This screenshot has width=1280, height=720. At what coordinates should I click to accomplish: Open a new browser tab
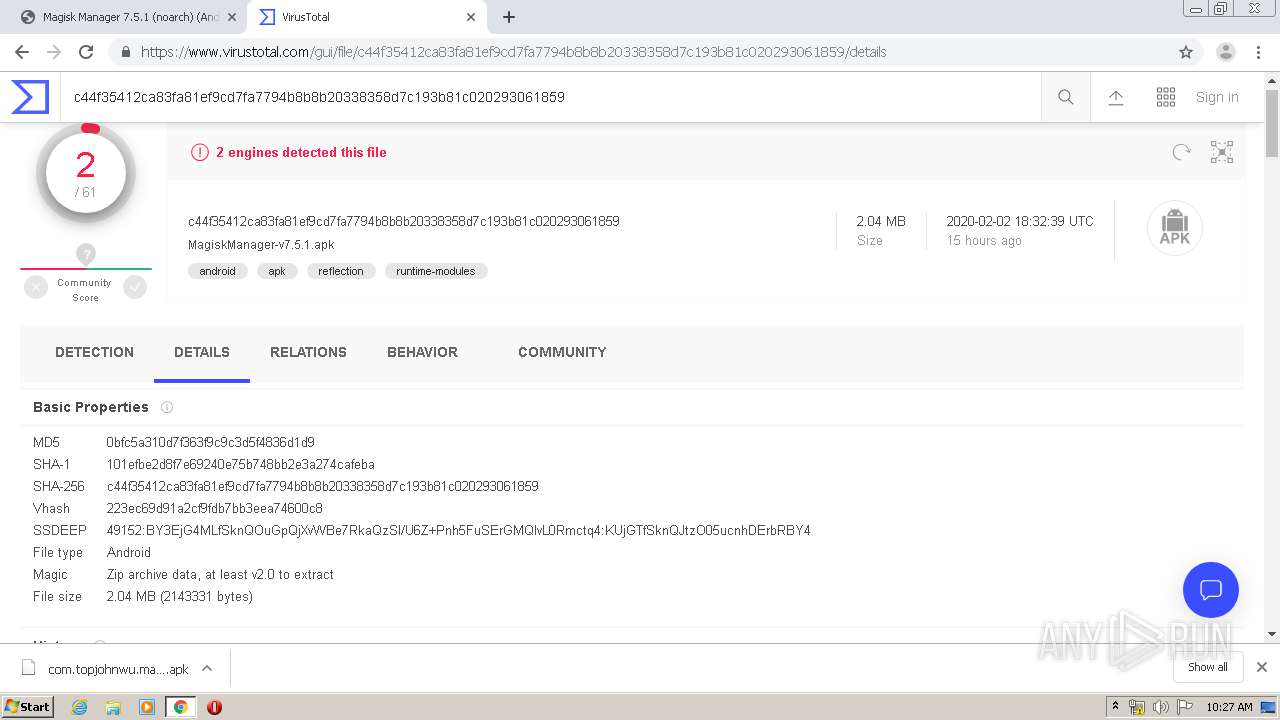509,17
